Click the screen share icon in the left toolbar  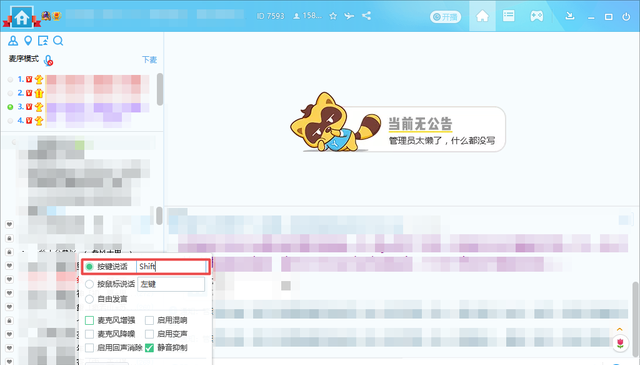click(42, 40)
